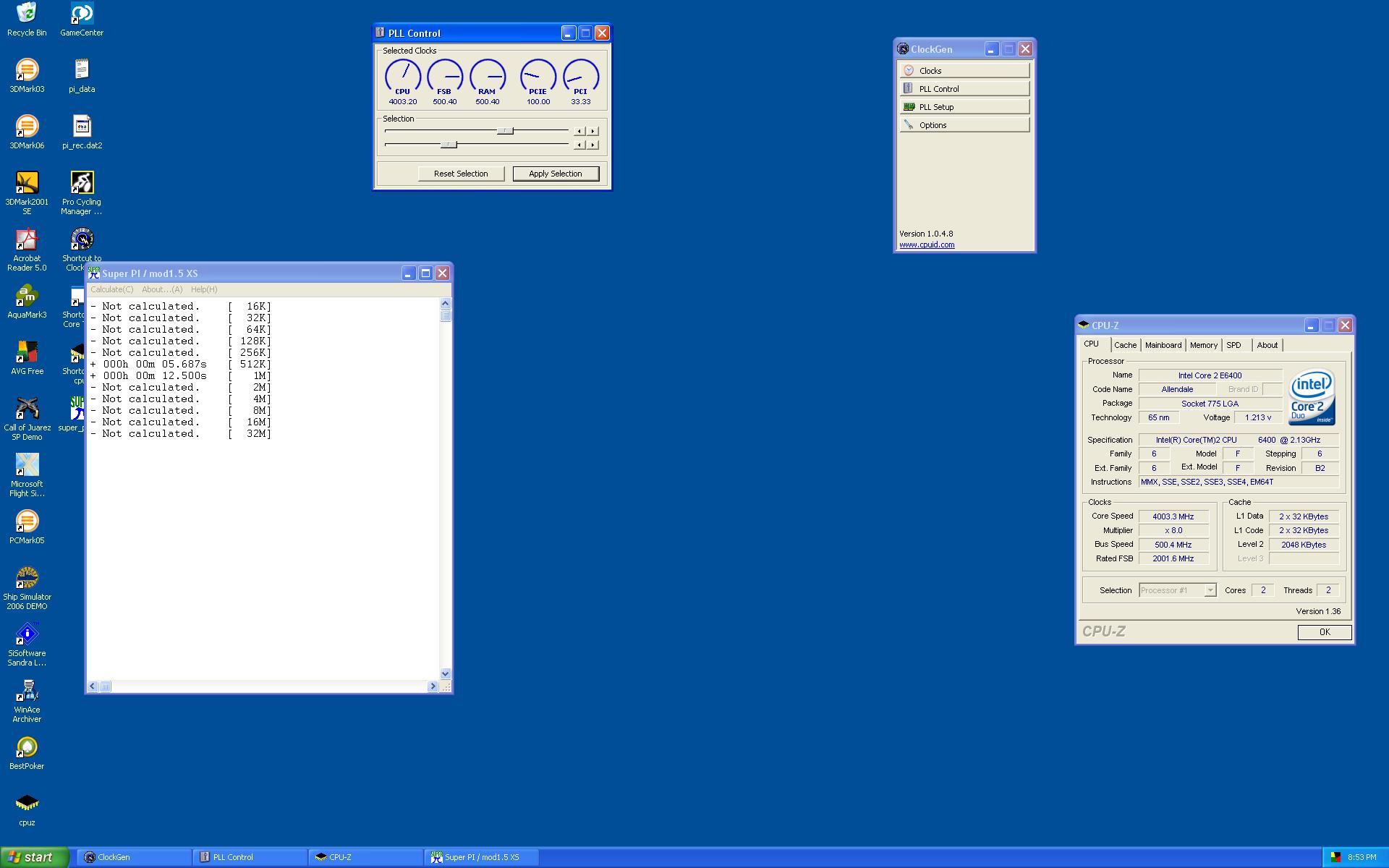Viewport: 1389px width, 868px height.
Task: Click the AVG tray icon near the clock
Action: tap(1335, 858)
